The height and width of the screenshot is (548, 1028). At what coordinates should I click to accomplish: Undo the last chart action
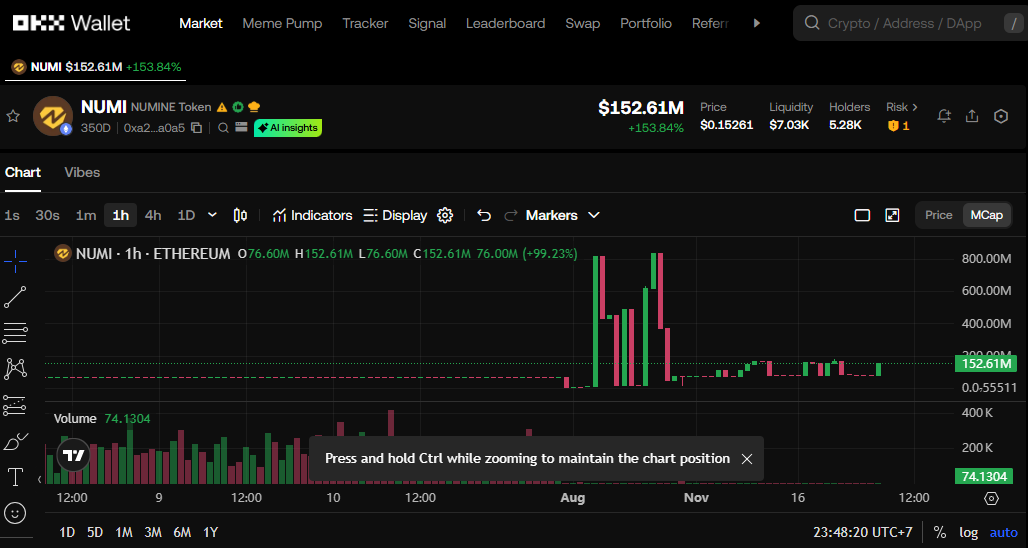point(484,216)
